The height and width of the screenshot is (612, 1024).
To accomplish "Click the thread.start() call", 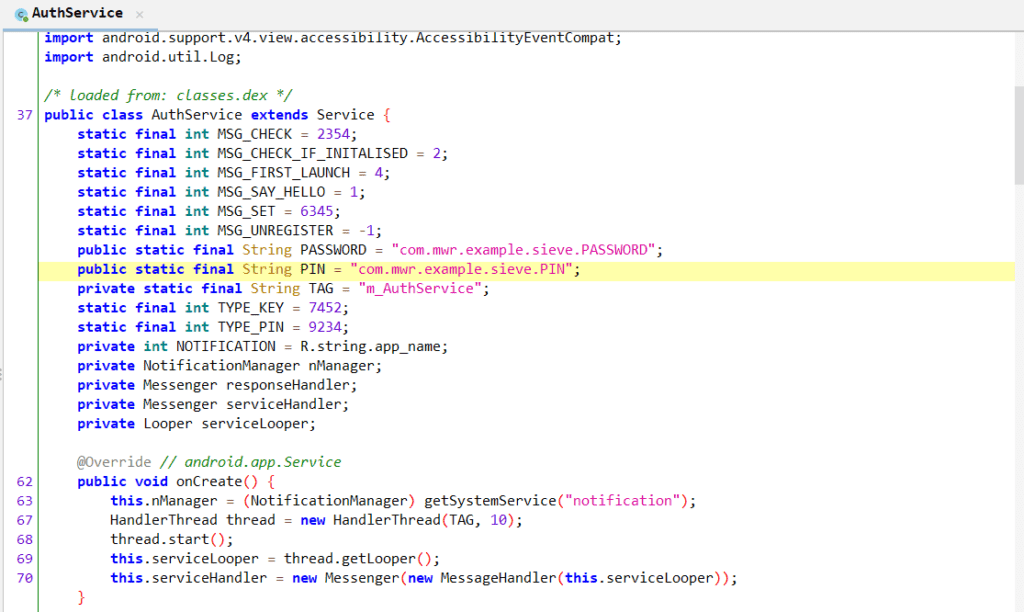I will click(x=167, y=540).
